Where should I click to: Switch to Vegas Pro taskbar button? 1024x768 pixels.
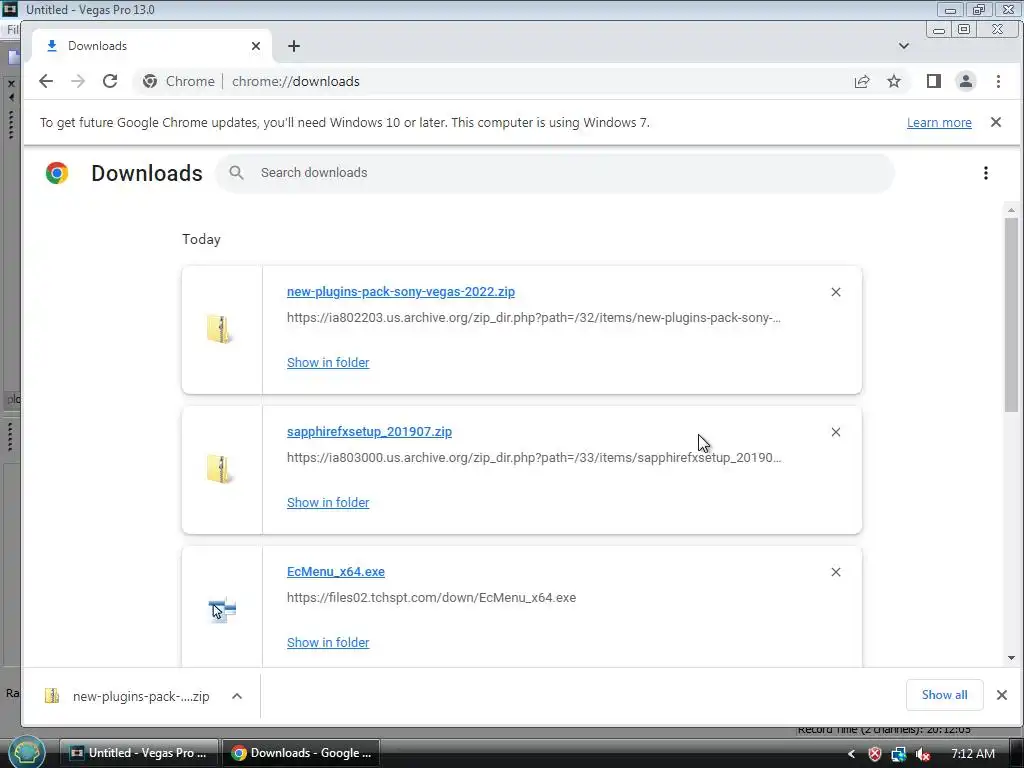[138, 753]
